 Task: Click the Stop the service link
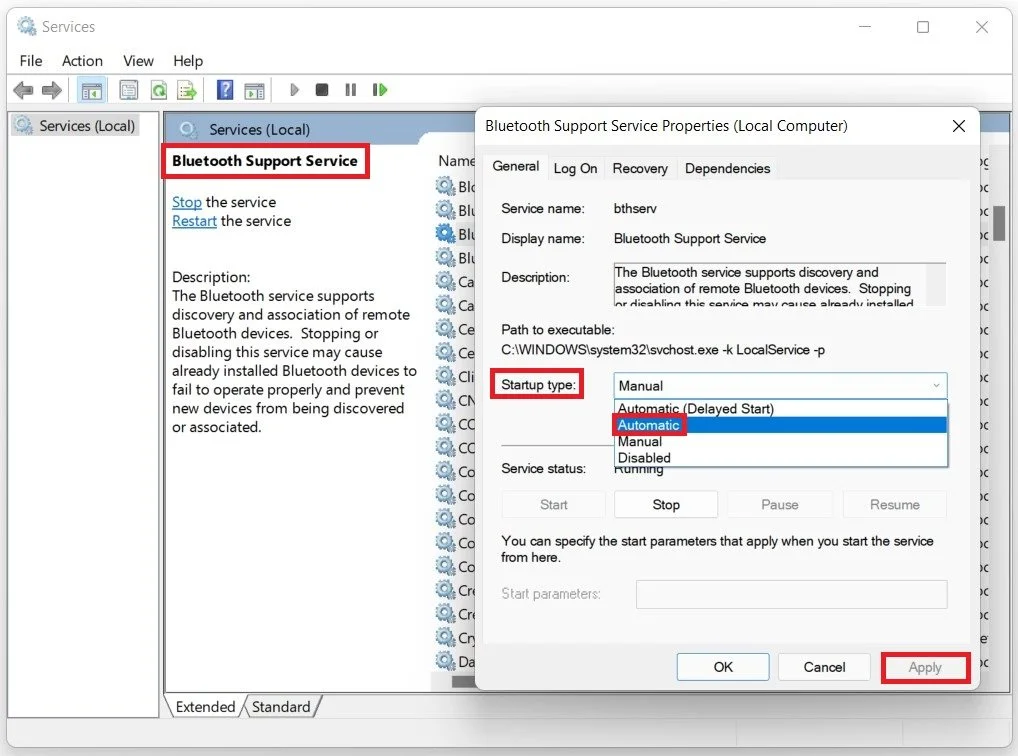(186, 202)
